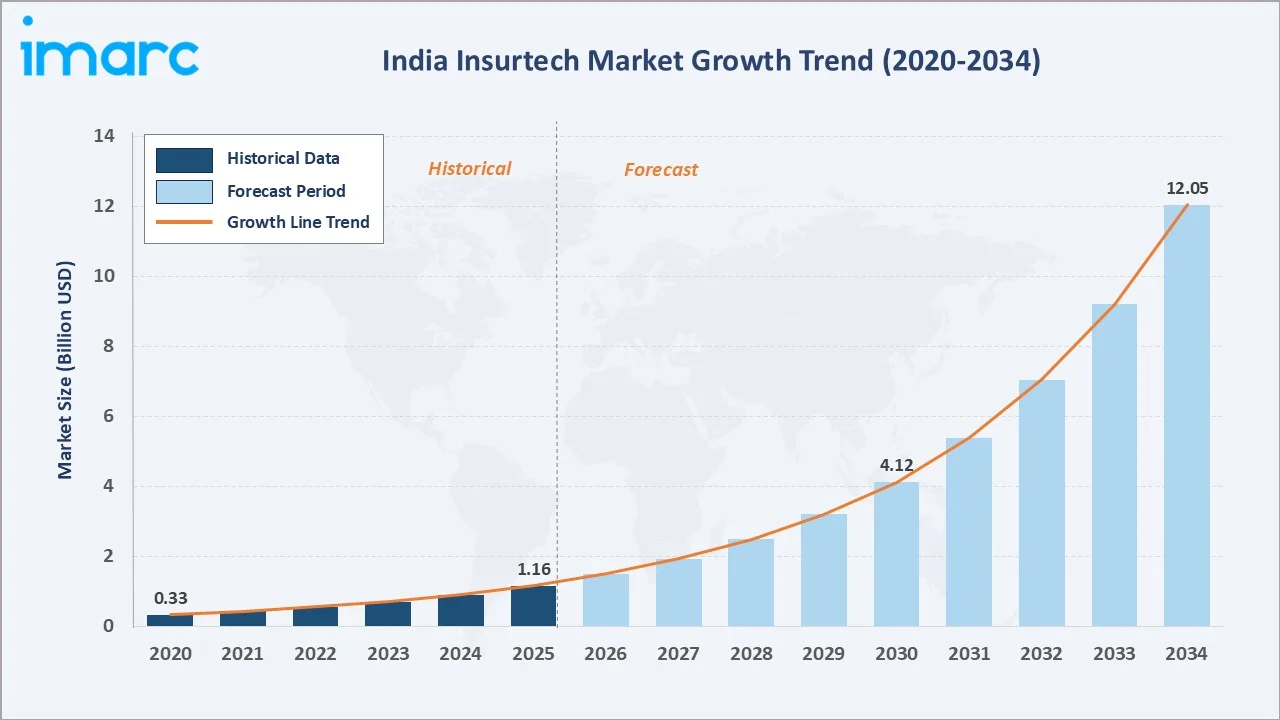The height and width of the screenshot is (720, 1280).
Task: Click the 2027 forecast bar
Action: point(678,593)
